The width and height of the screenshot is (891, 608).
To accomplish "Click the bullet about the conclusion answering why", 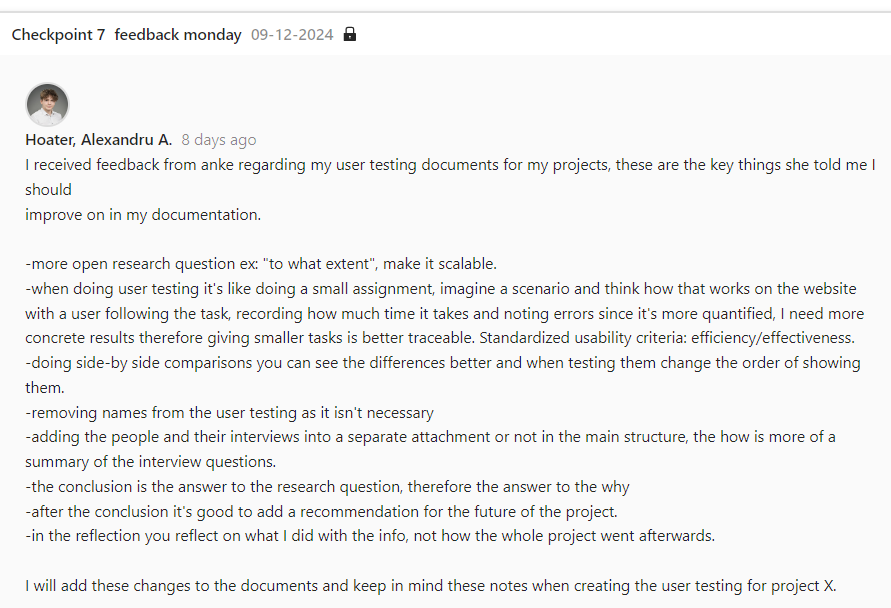I will pos(327,487).
